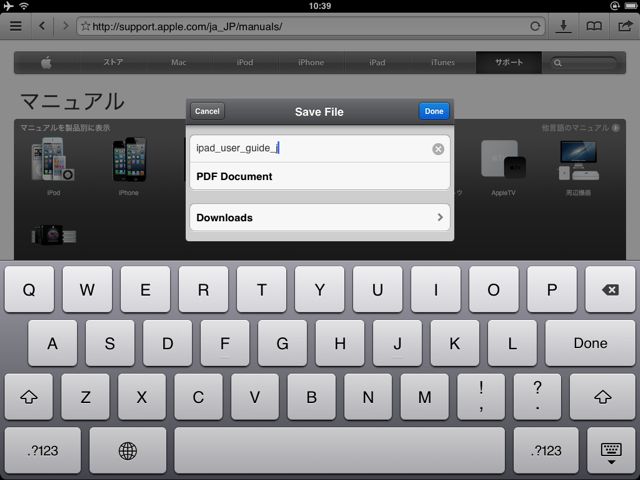Tap the PDF Document type row

[320, 176]
